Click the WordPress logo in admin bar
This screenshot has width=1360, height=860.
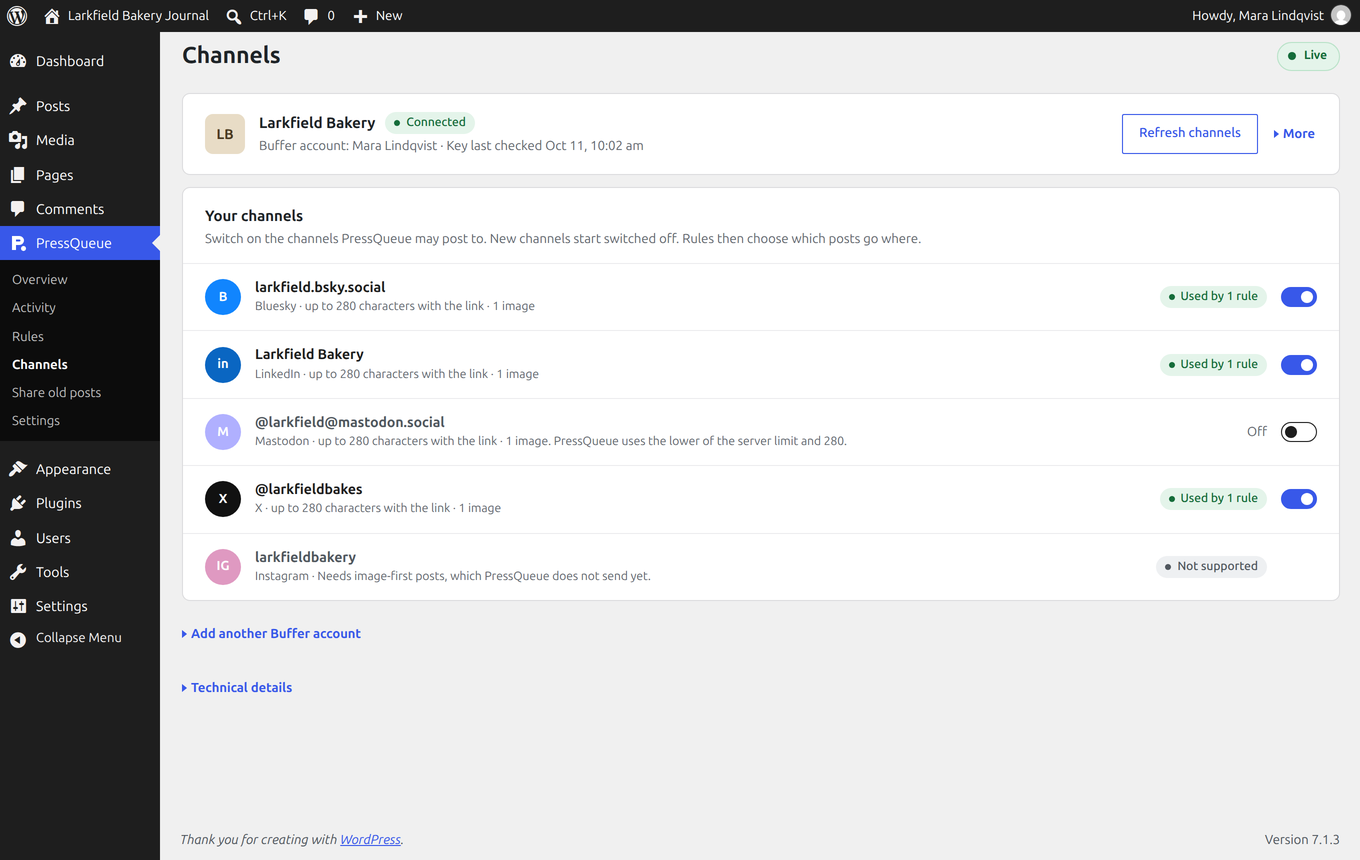tap(17, 16)
